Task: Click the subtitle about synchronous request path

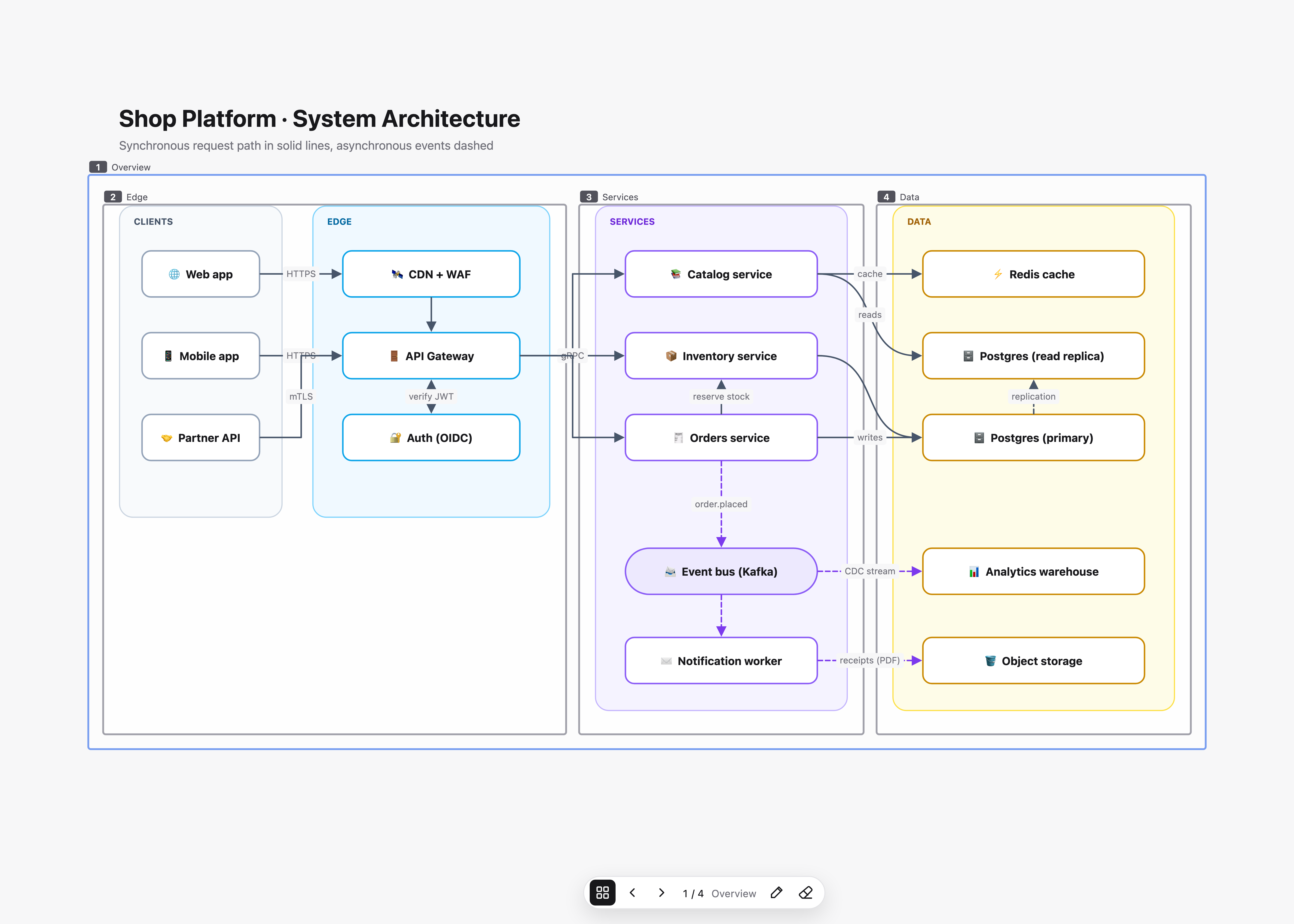Action: click(306, 146)
